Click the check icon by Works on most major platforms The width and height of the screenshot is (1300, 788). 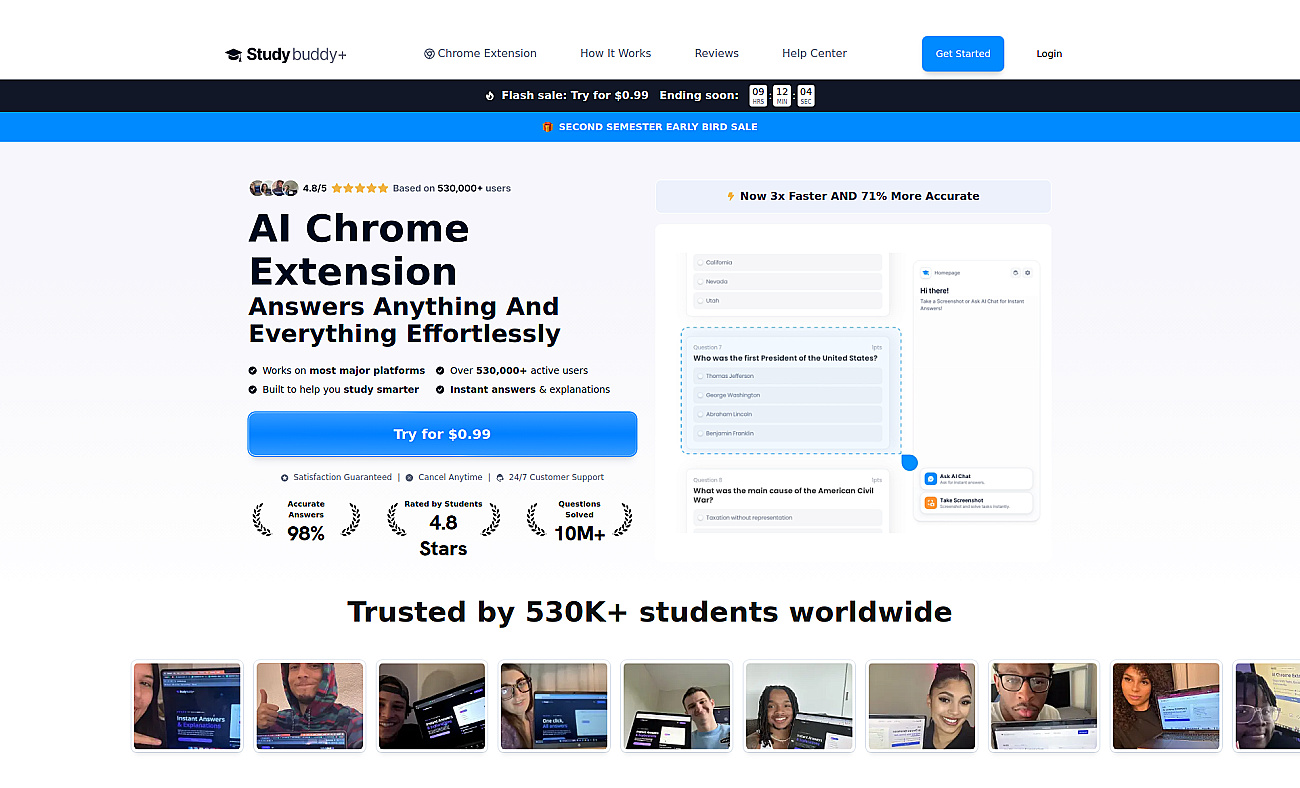(x=253, y=371)
